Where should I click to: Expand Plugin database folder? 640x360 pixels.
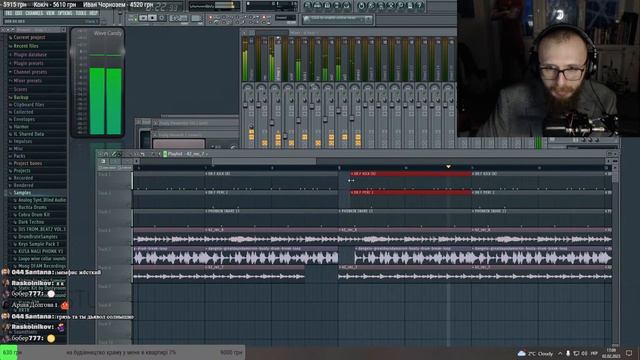(30, 55)
